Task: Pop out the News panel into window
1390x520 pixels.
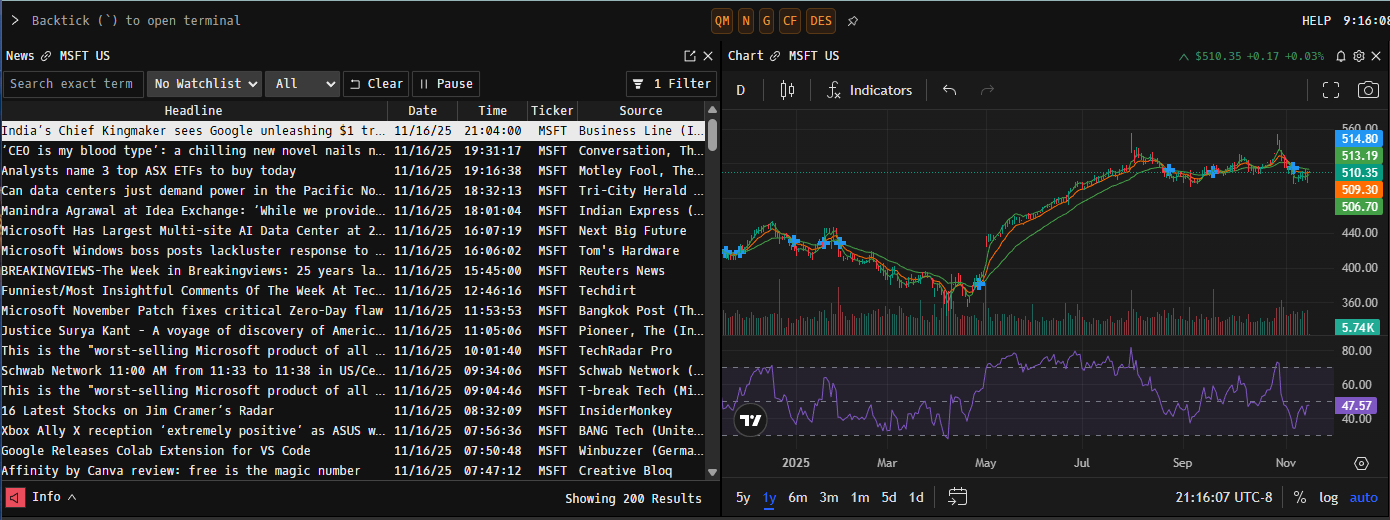Action: [690, 56]
